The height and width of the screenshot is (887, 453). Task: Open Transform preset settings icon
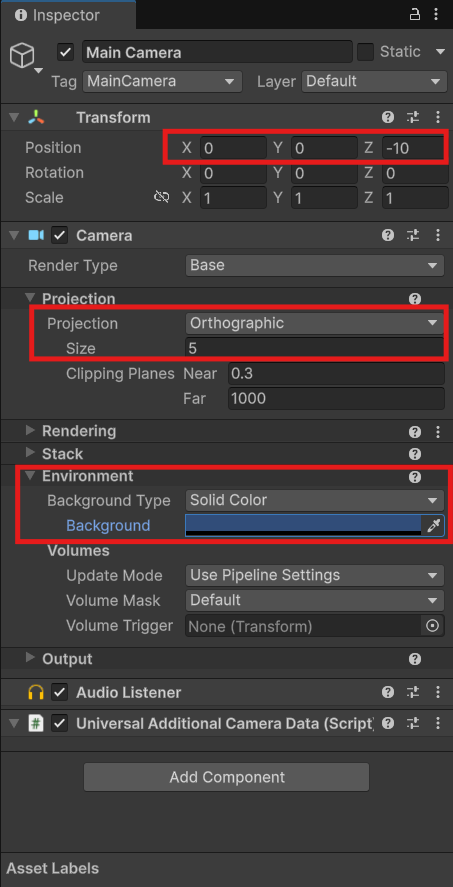tap(413, 117)
